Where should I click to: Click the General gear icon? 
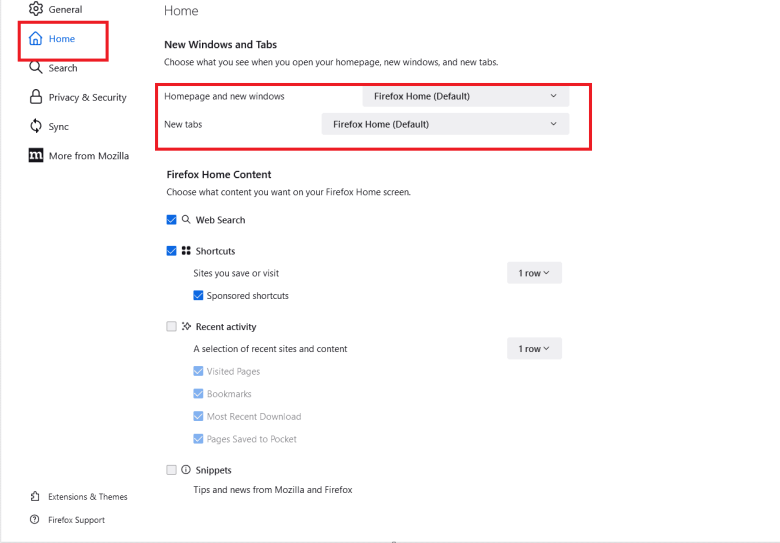click(36, 9)
